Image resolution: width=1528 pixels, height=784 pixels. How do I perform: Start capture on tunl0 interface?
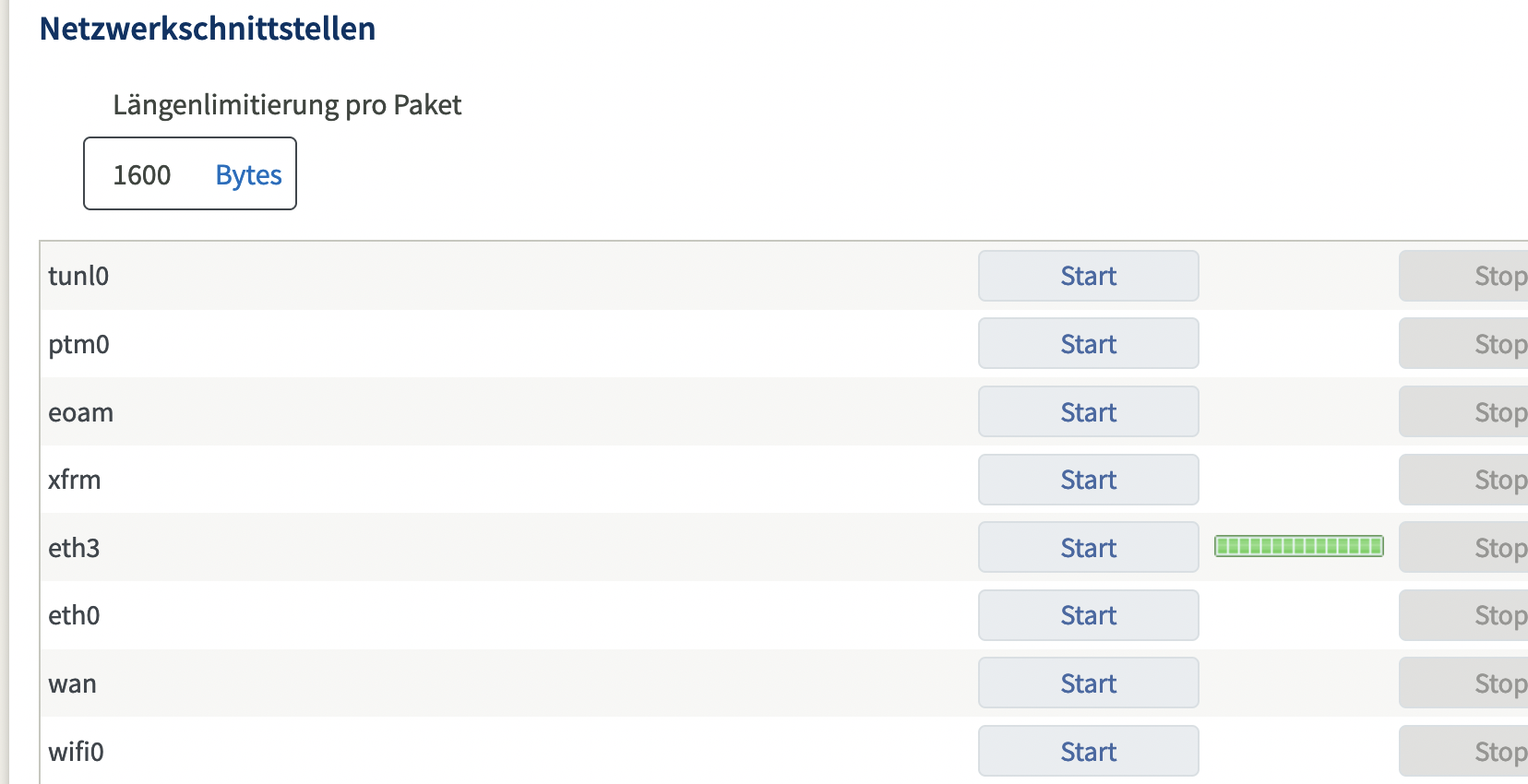click(1088, 276)
